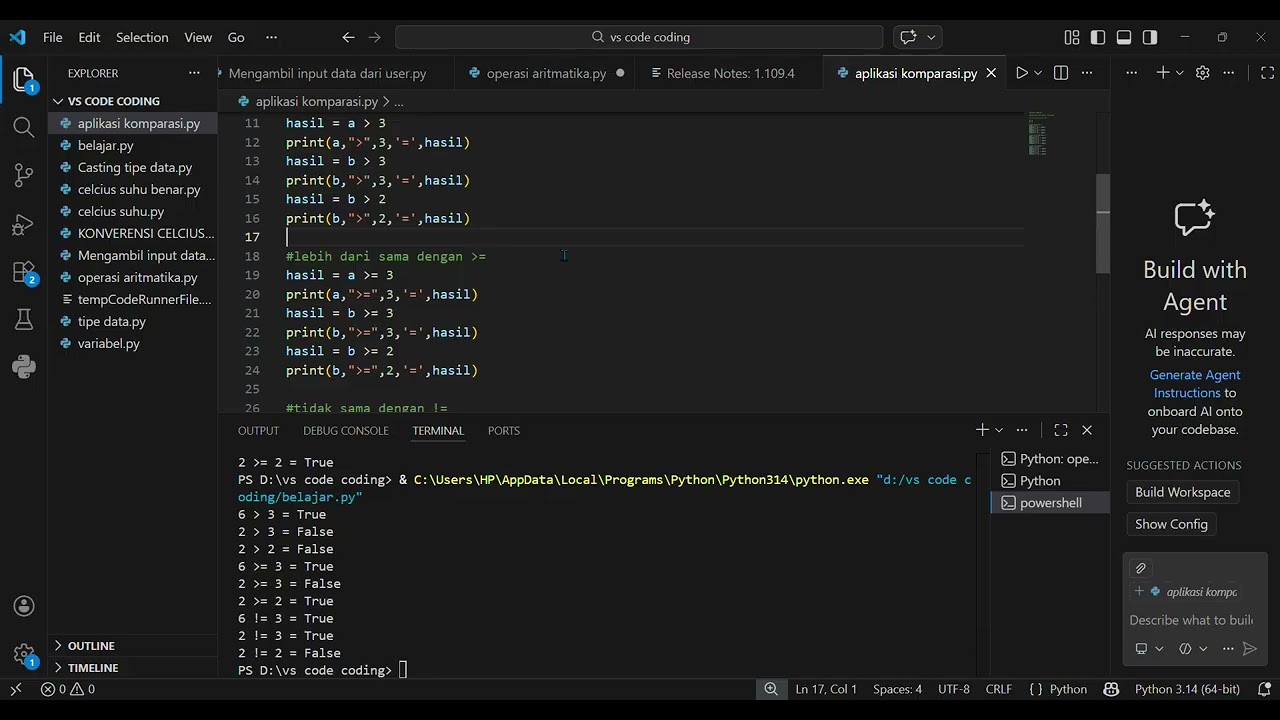This screenshot has width=1280, height=720.
Task: Click Build Workspace button
Action: coord(1183,492)
